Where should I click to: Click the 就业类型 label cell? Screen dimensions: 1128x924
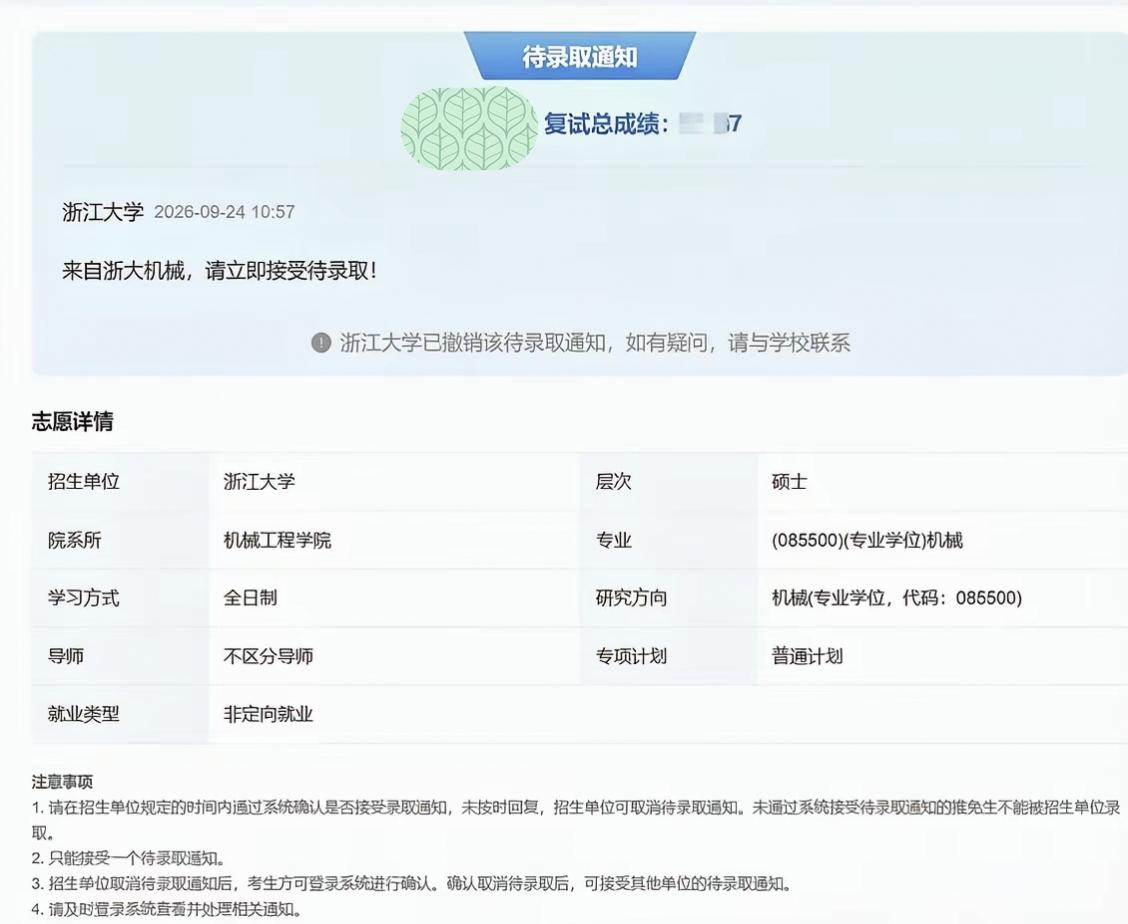pyautogui.click(x=120, y=715)
